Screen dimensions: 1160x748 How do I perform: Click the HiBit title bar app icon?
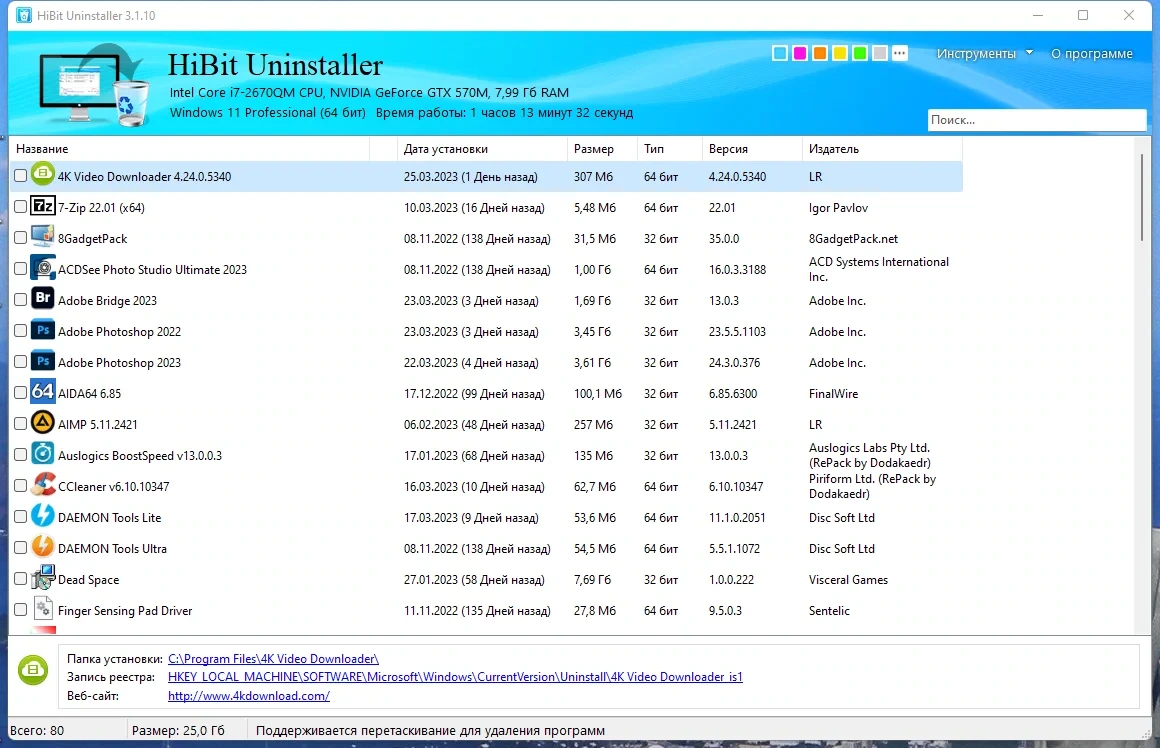24,16
